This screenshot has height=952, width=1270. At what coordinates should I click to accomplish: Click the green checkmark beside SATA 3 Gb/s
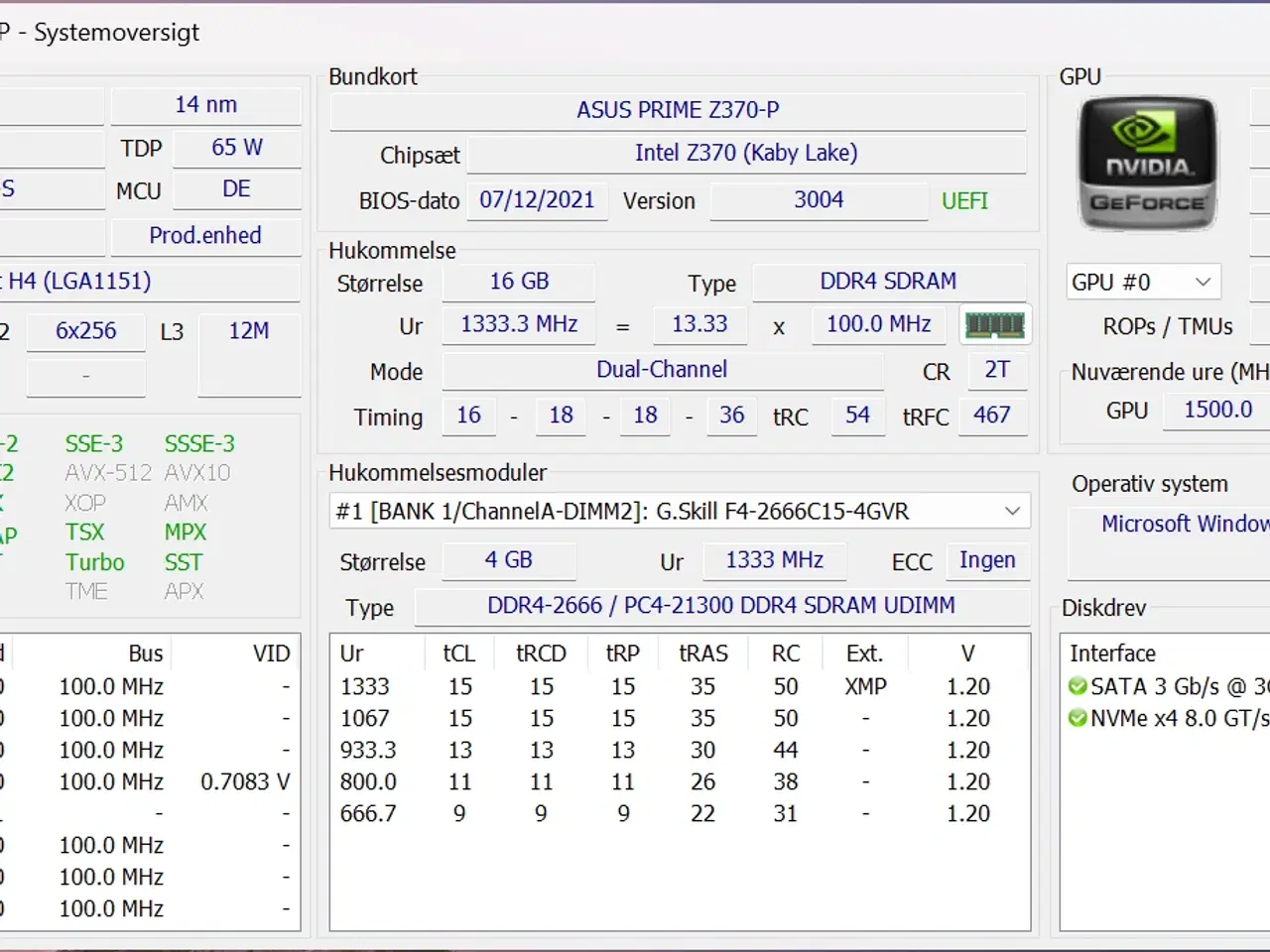pos(1079,685)
